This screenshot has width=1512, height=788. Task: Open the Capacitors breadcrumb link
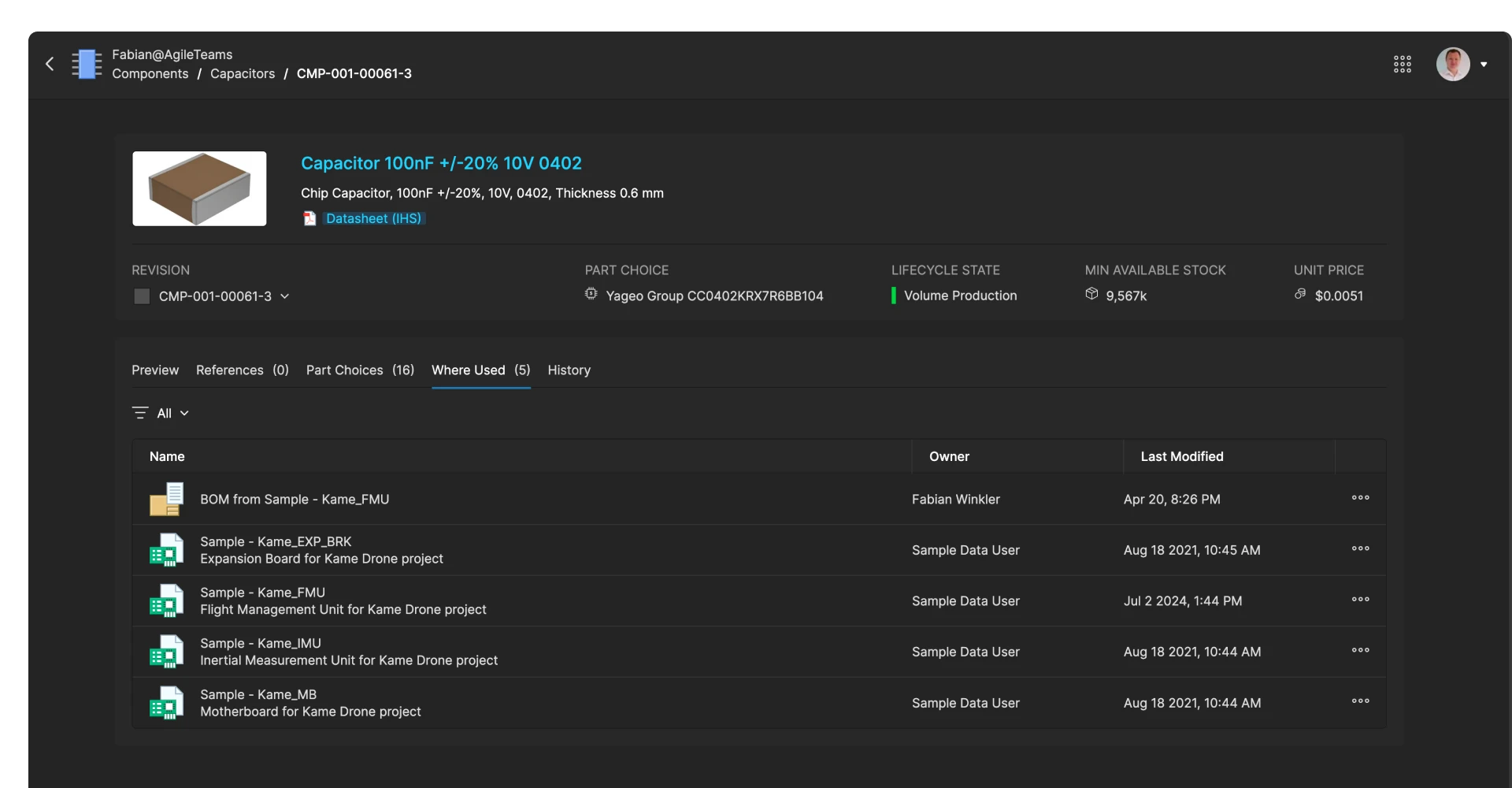click(x=243, y=73)
